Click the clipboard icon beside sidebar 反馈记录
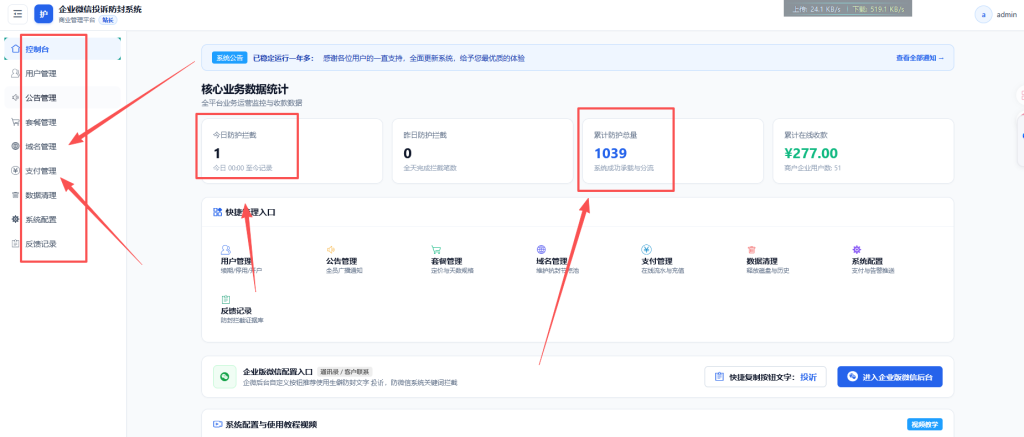Screen dimensions: 1024x437 [16, 244]
